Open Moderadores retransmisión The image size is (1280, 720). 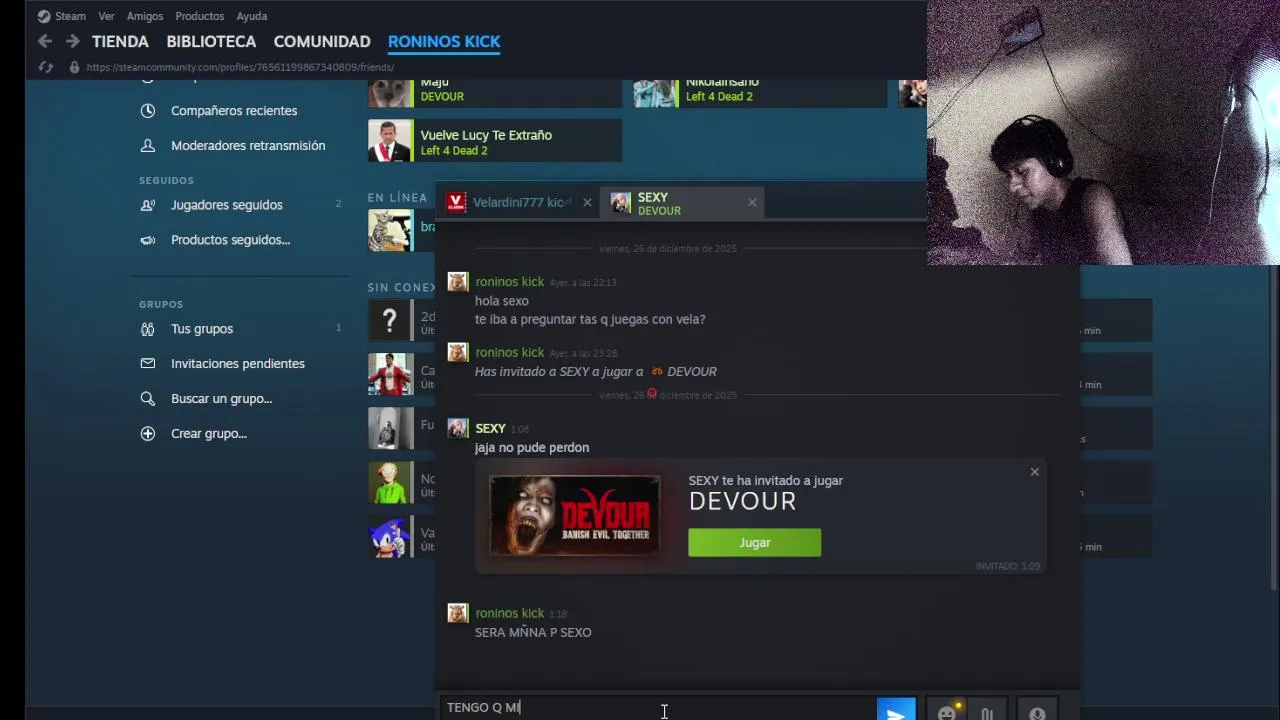tap(248, 146)
